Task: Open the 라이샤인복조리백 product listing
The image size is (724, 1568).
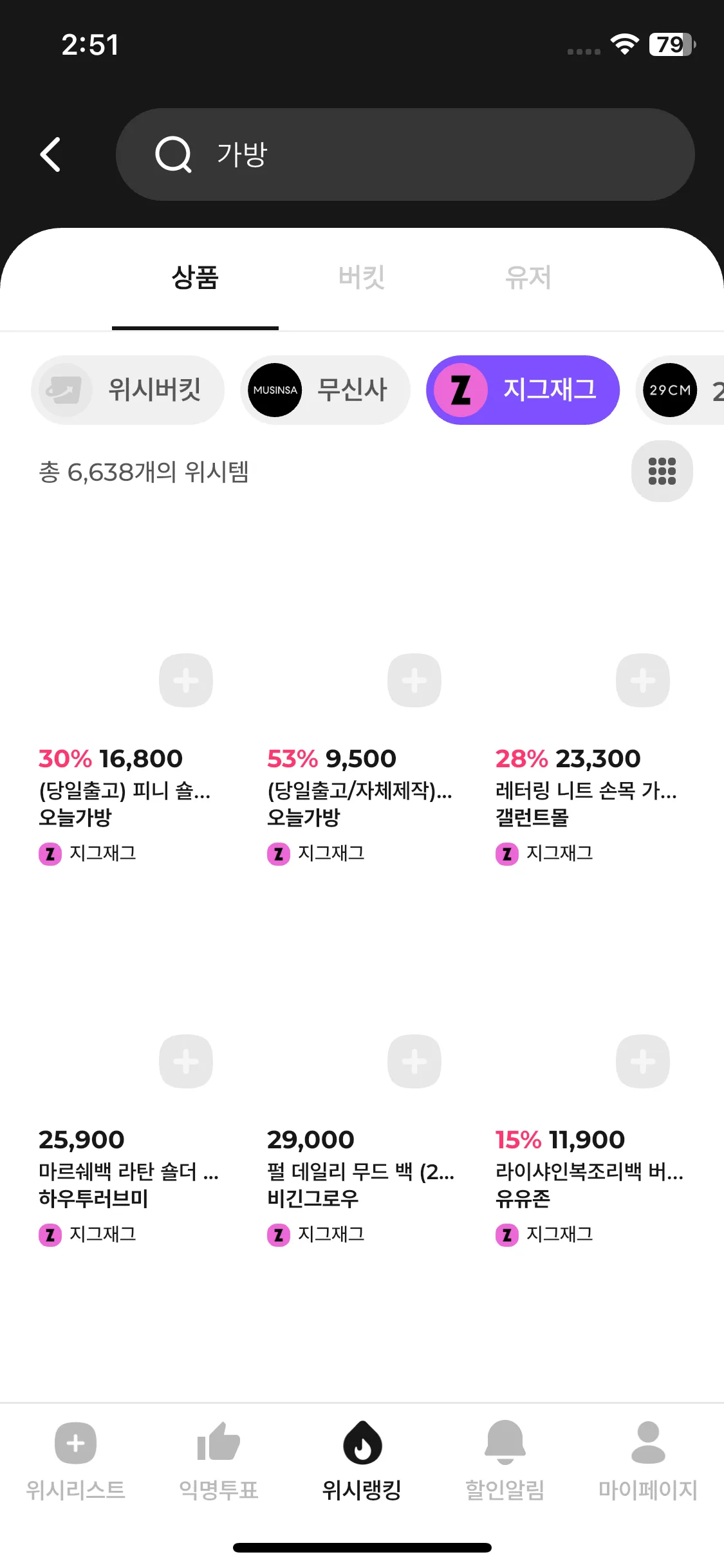Action: click(589, 1171)
